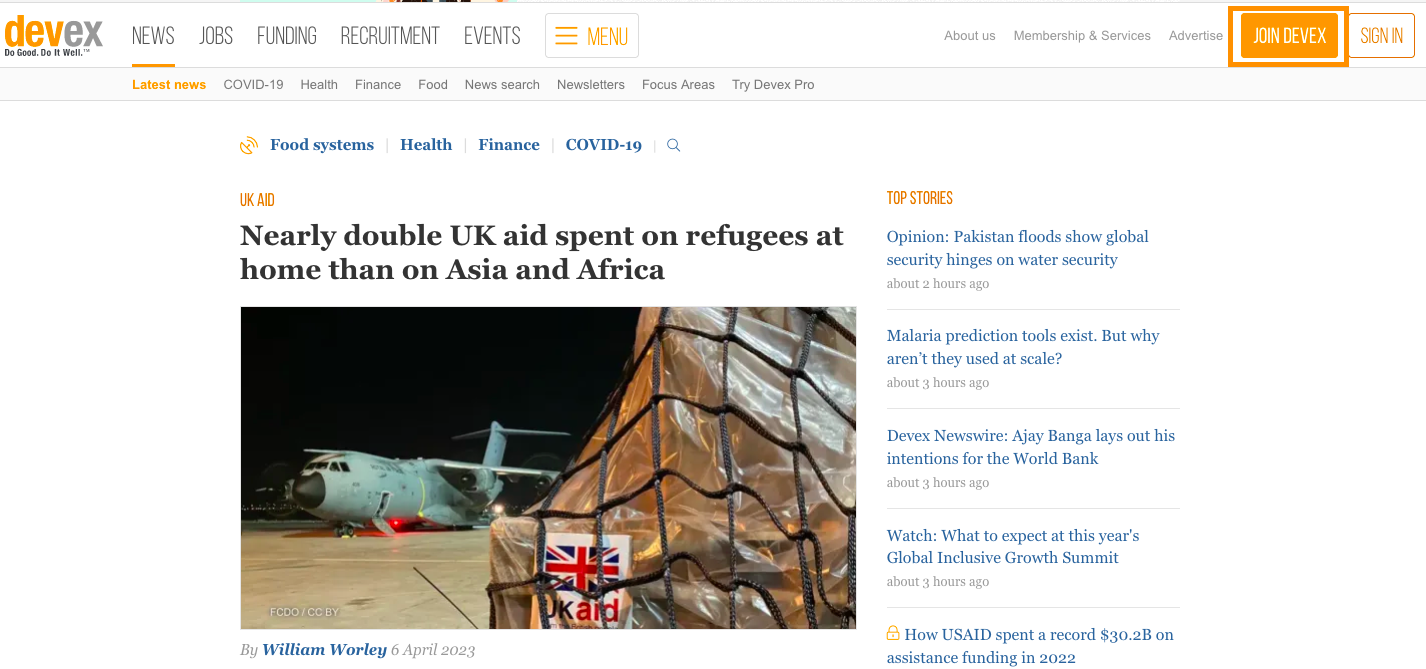Open the hamburger MENU button
1426x669 pixels.
[592, 36]
